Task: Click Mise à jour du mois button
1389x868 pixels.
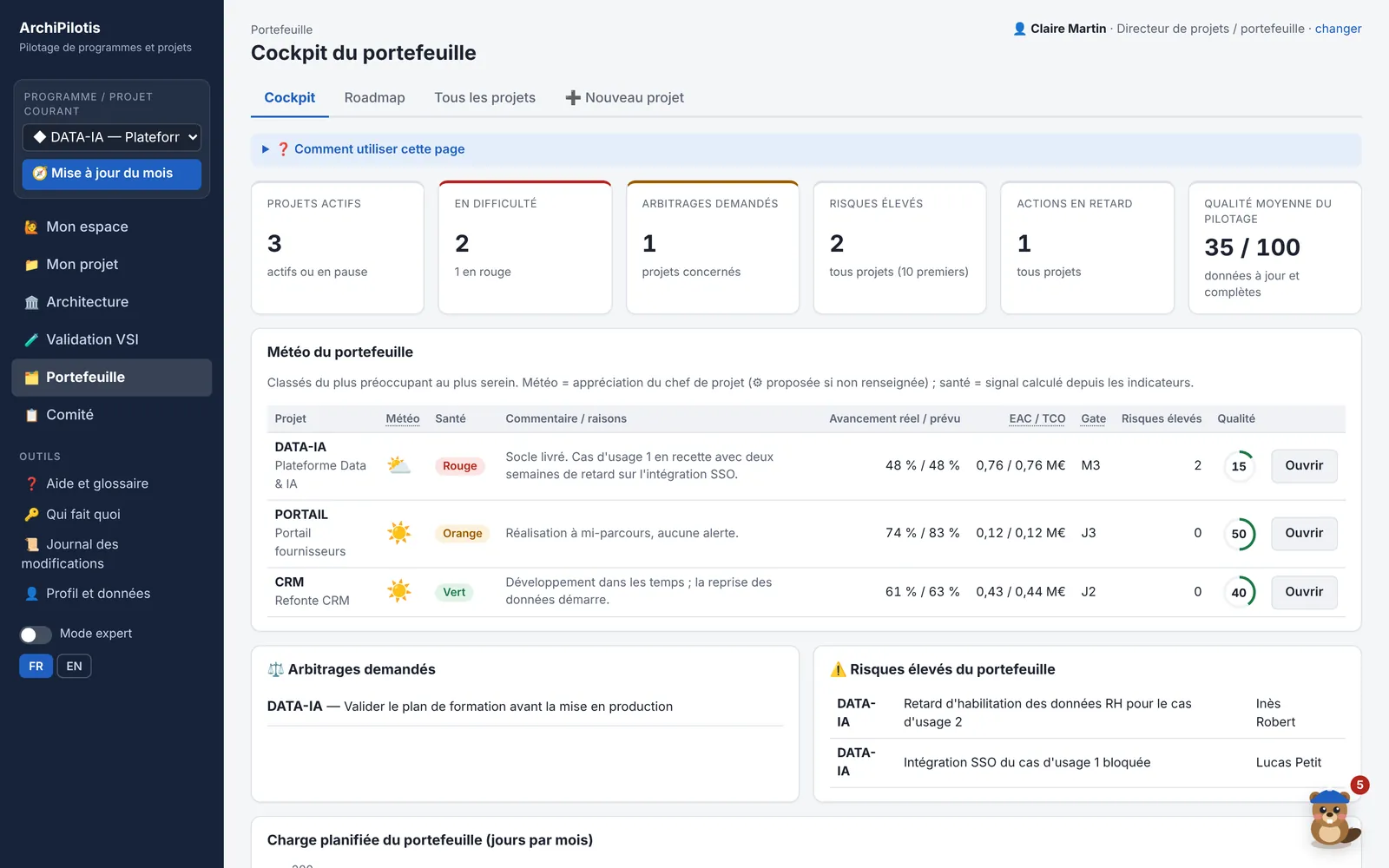Action: [x=112, y=174]
